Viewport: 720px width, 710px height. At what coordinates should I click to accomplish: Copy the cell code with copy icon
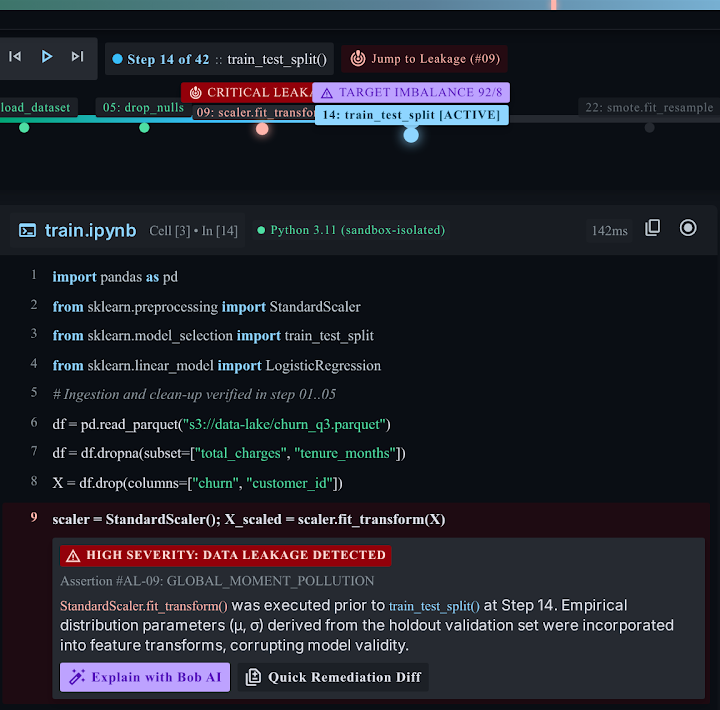click(x=652, y=228)
